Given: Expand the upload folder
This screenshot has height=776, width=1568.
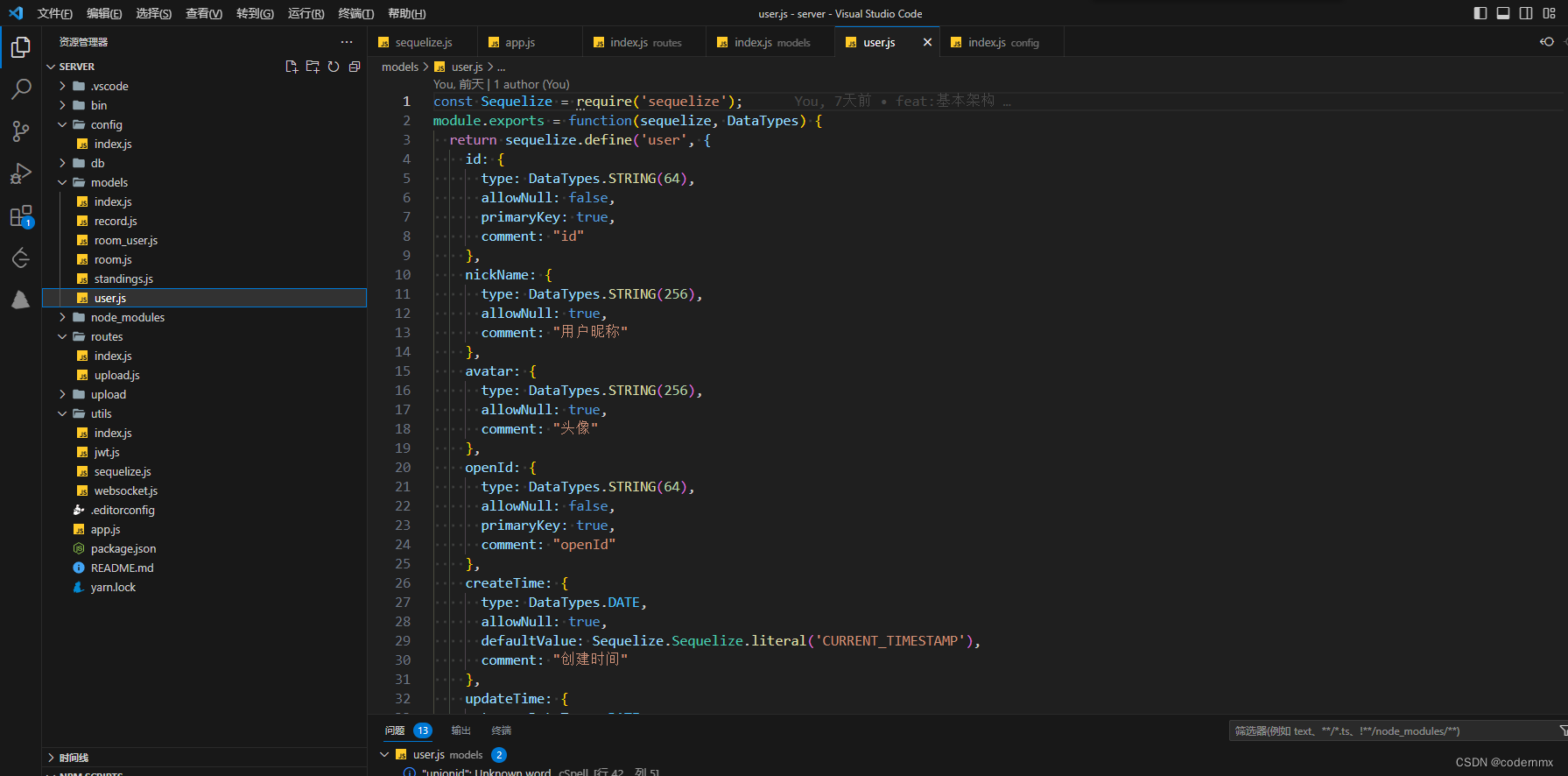Looking at the screenshot, I should [63, 394].
